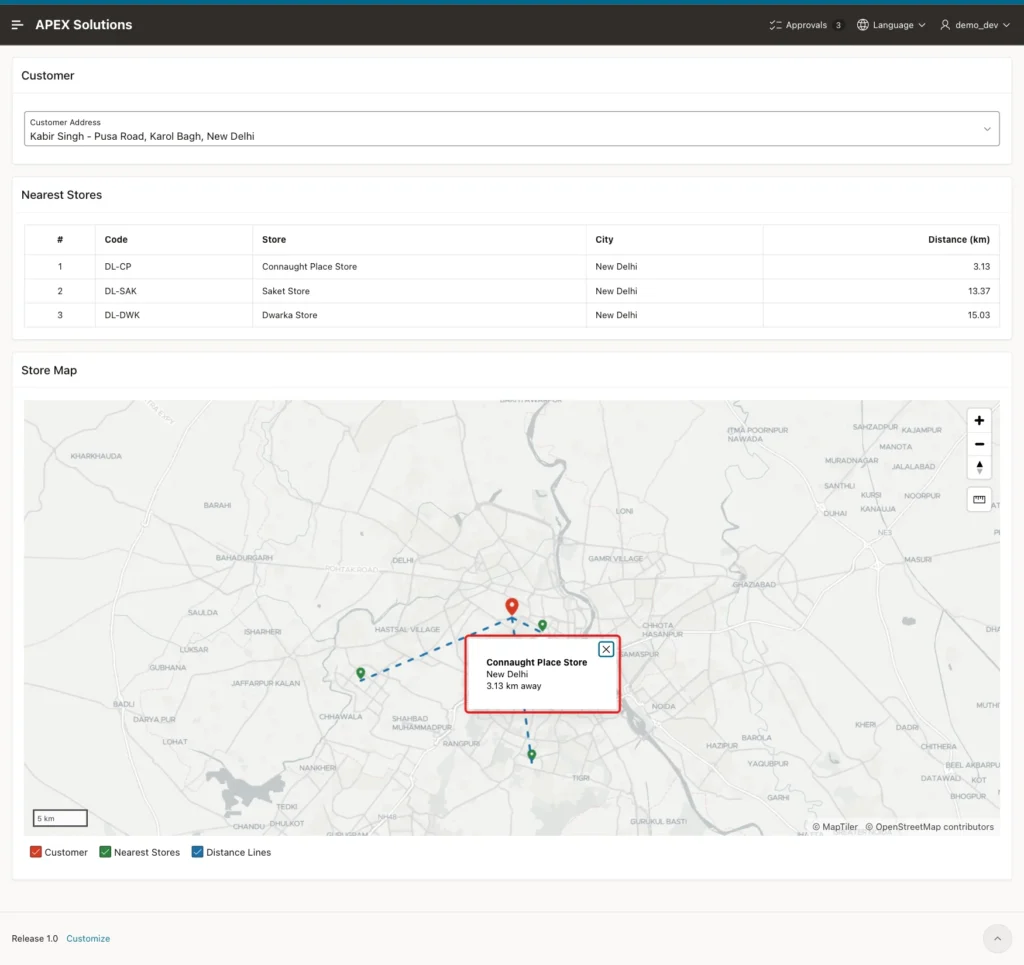
Task: Zoom out on the store map
Action: point(979,444)
